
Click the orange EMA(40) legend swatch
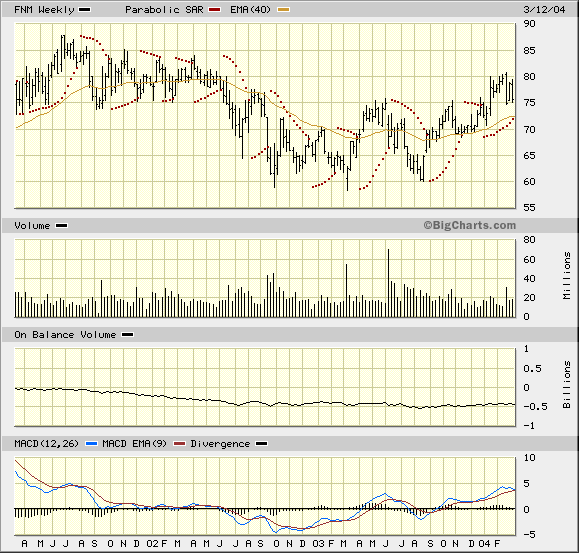283,10
